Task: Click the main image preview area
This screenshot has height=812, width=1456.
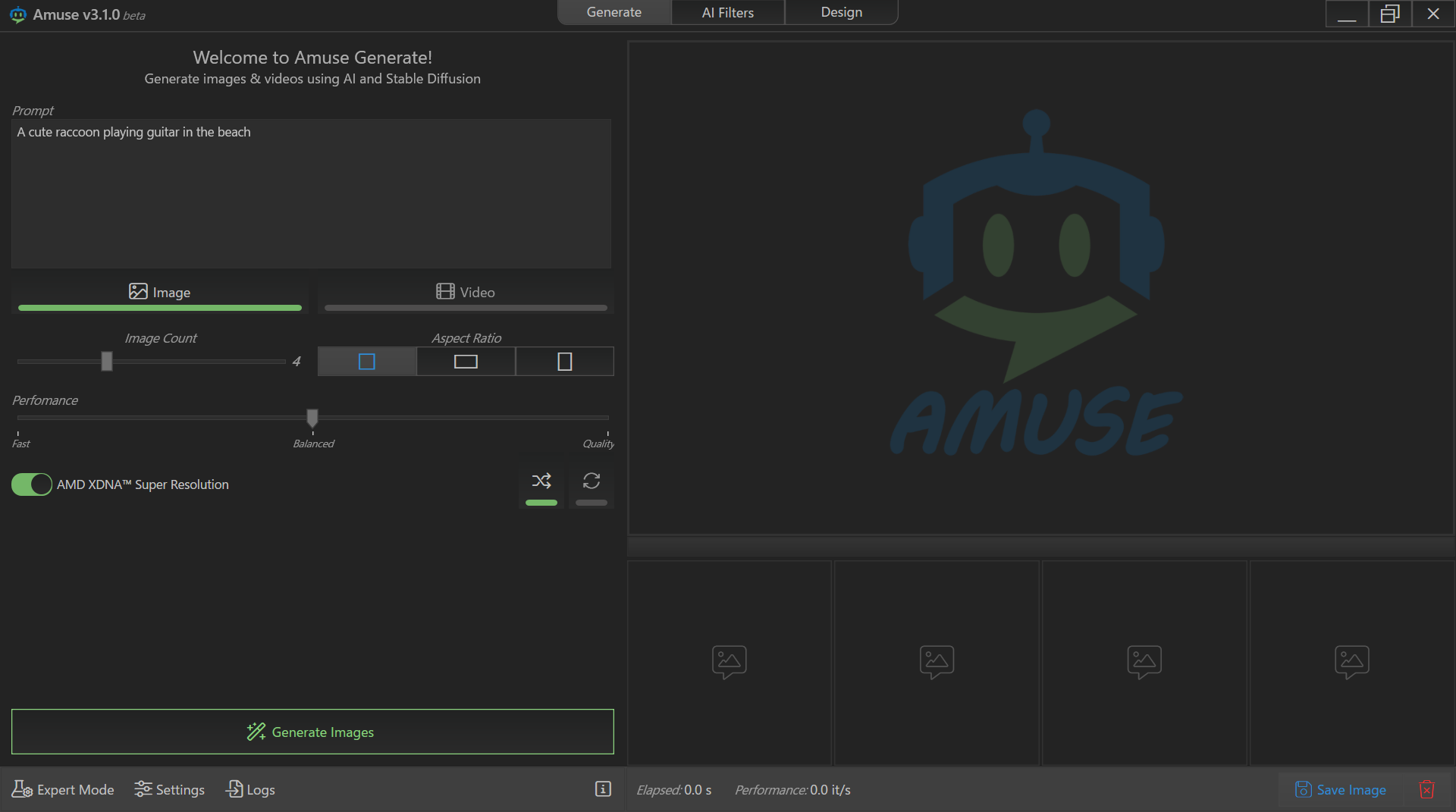Action: pos(1040,288)
